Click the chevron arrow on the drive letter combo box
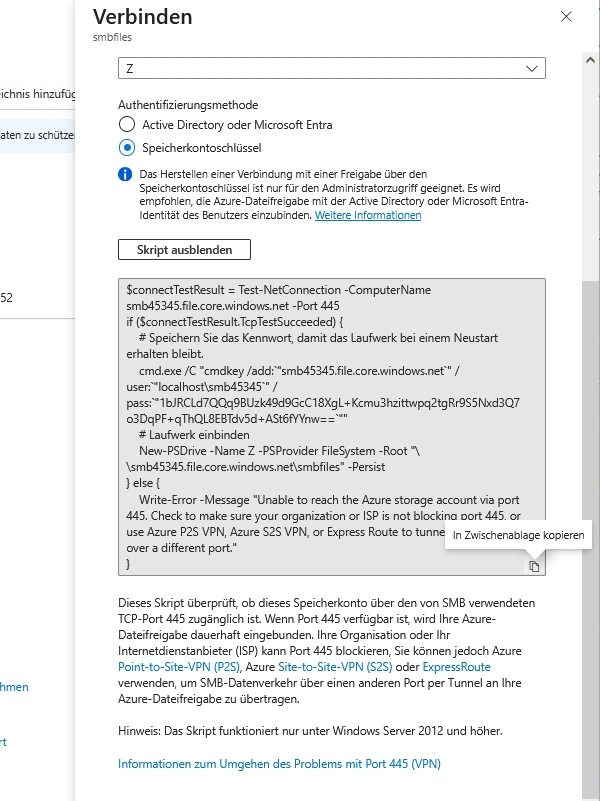 pos(532,68)
